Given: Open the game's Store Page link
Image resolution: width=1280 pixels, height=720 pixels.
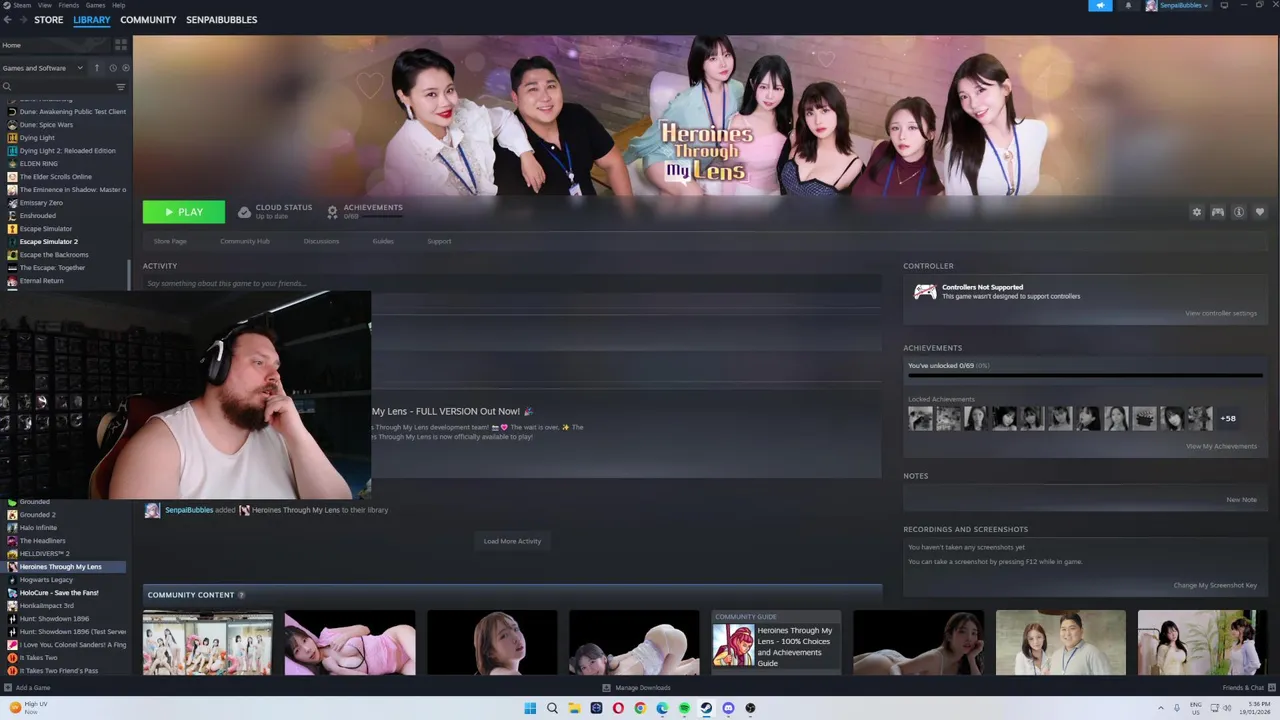Looking at the screenshot, I should coord(170,241).
